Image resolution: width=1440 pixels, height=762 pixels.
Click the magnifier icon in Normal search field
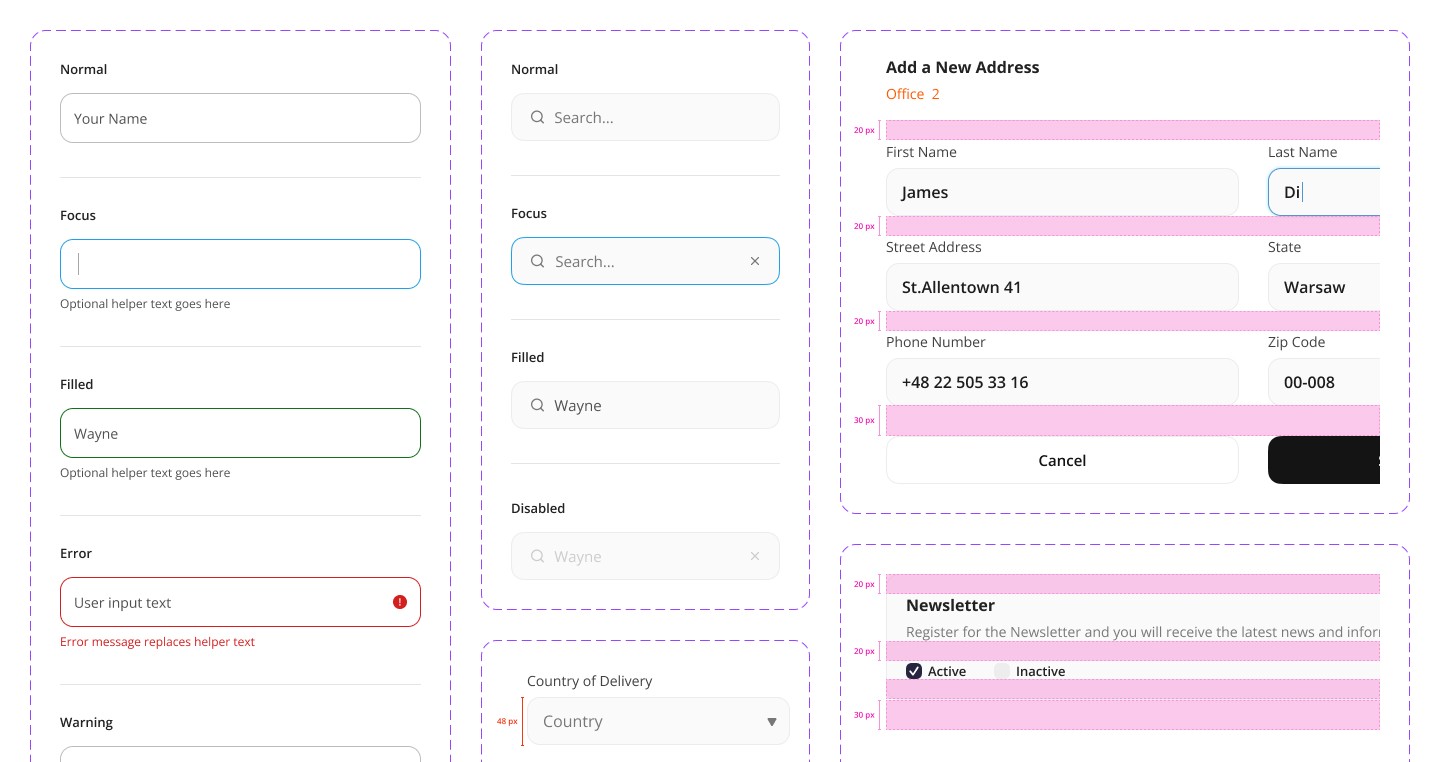(537, 117)
